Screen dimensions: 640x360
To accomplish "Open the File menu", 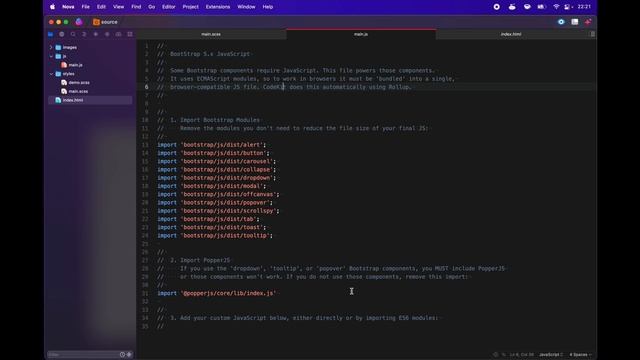I will [x=85, y=7].
